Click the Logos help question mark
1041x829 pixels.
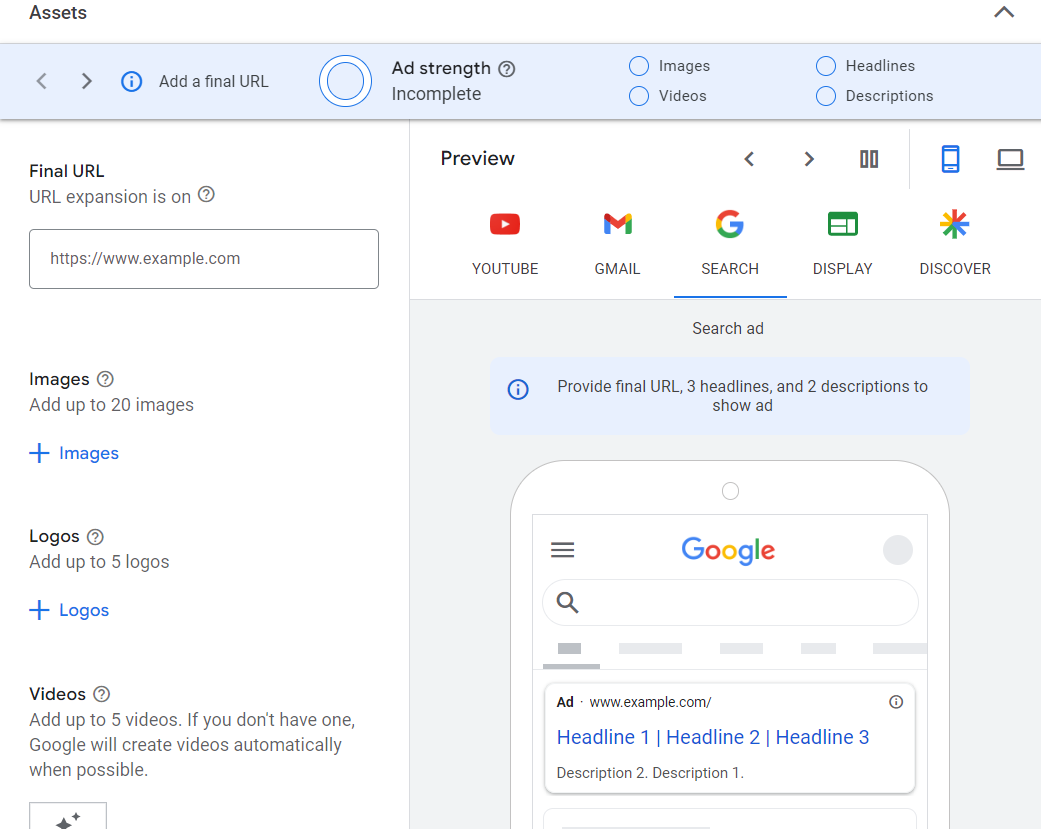pyautogui.click(x=96, y=536)
